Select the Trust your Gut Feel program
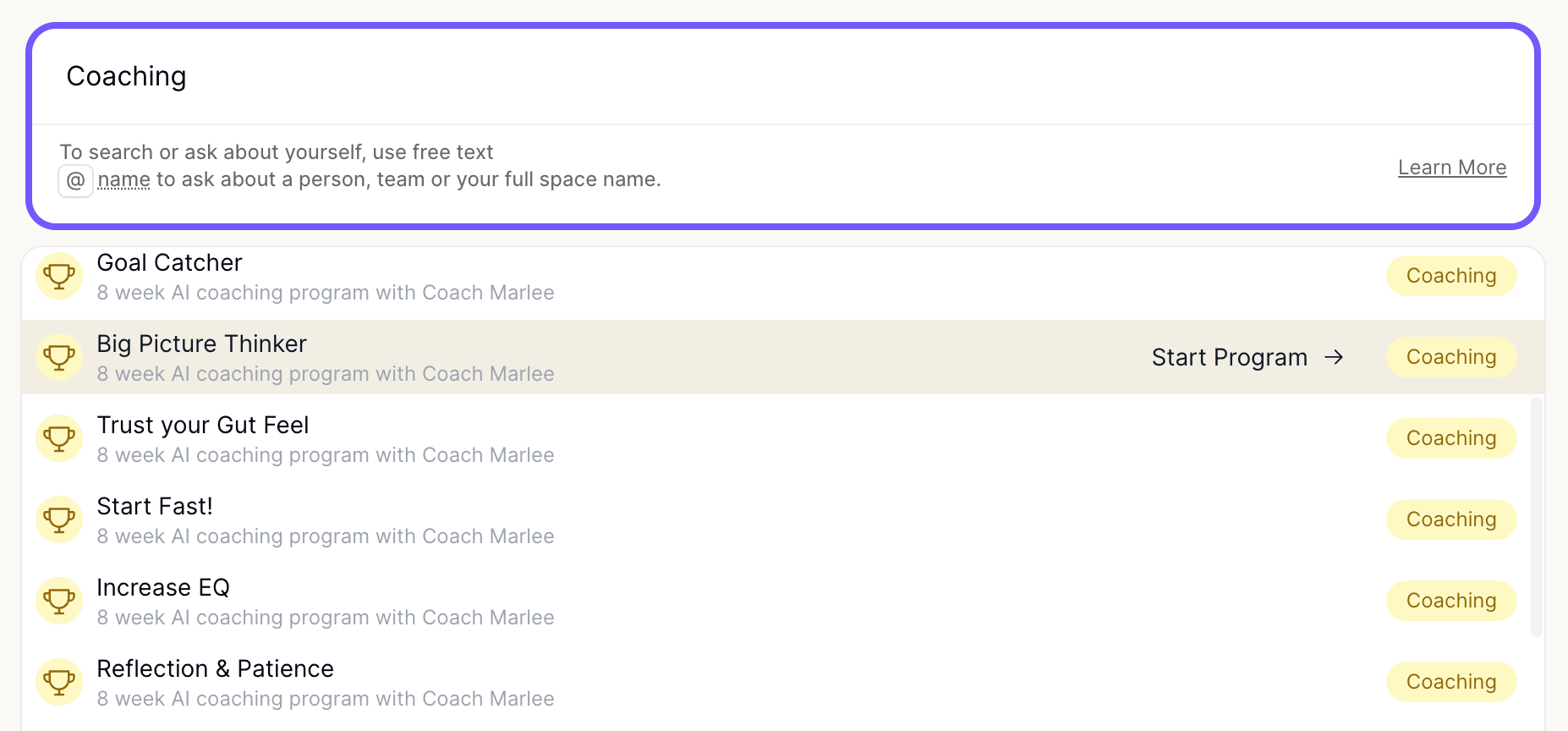Image resolution: width=1568 pixels, height=731 pixels. pos(783,438)
